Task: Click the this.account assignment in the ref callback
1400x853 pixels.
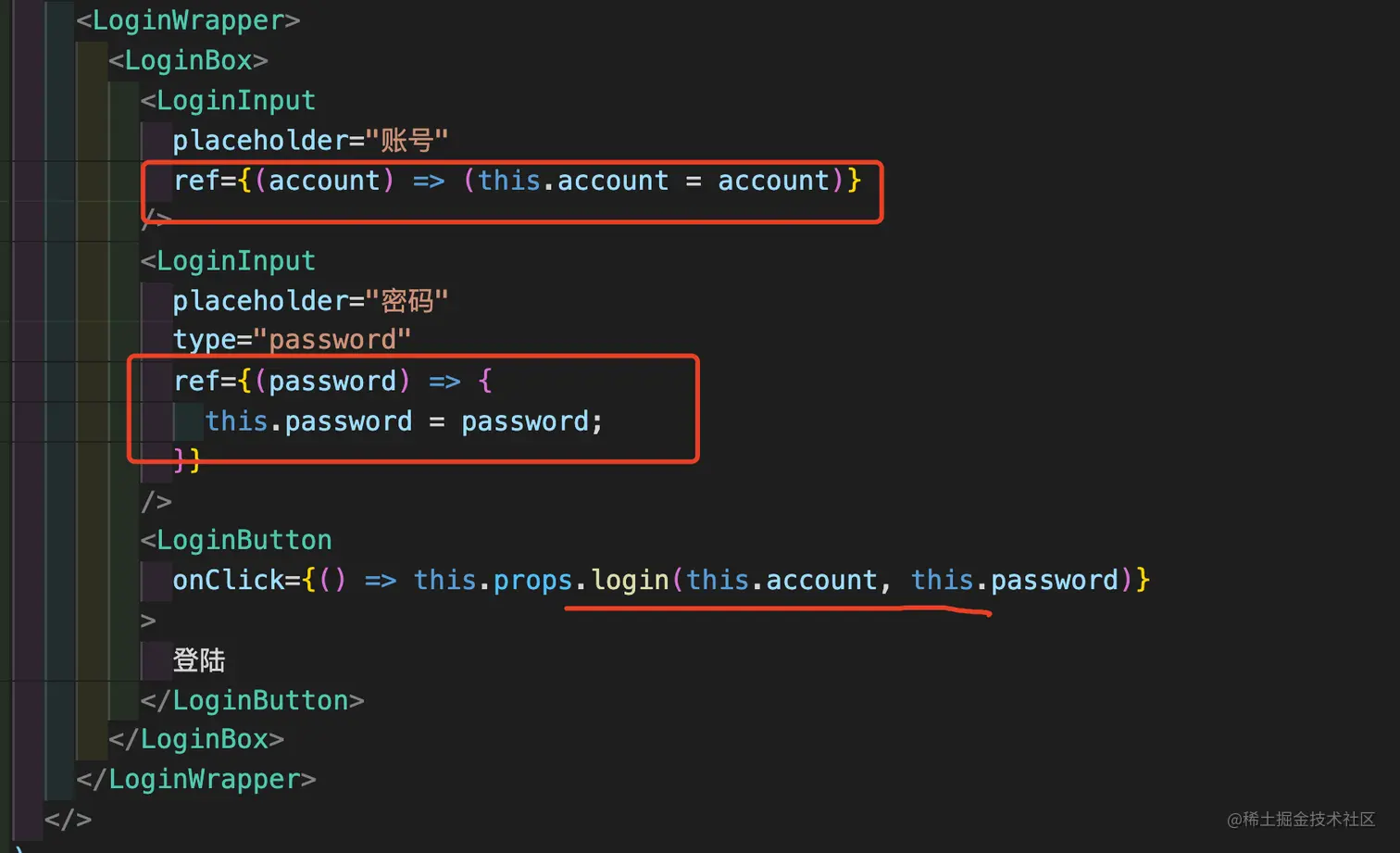Action: tap(572, 180)
